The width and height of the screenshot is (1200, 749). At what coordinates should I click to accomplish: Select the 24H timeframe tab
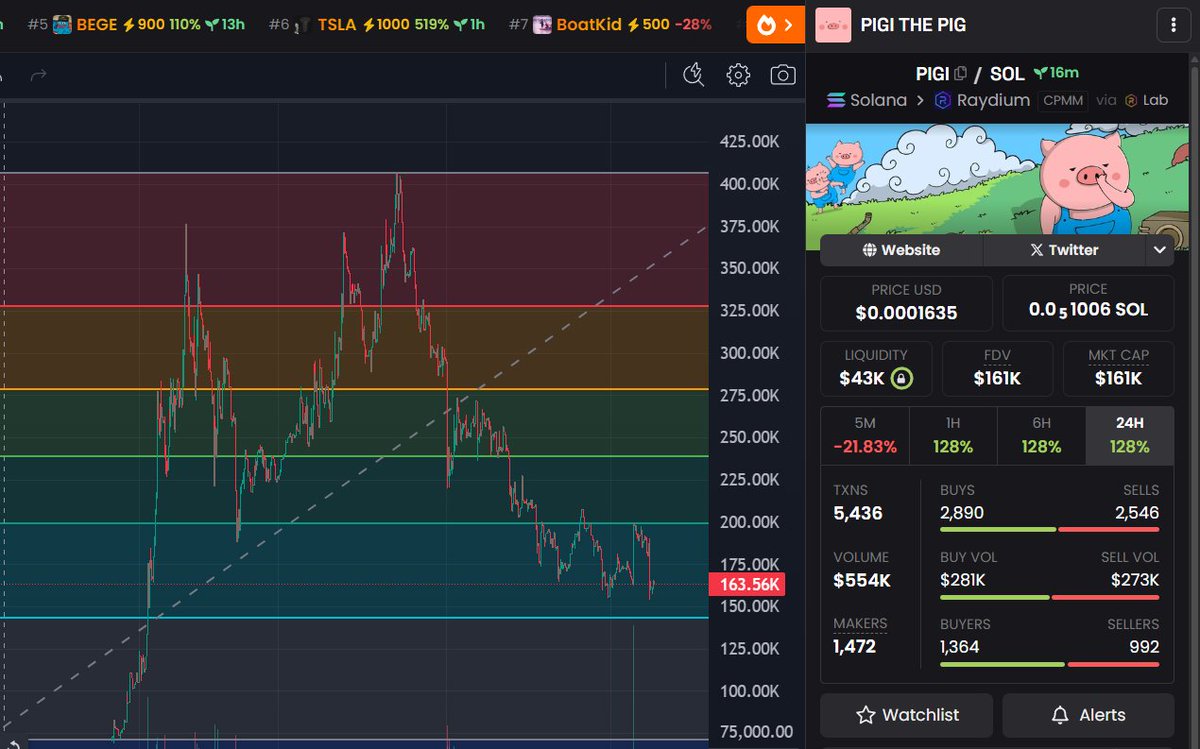(1129, 435)
